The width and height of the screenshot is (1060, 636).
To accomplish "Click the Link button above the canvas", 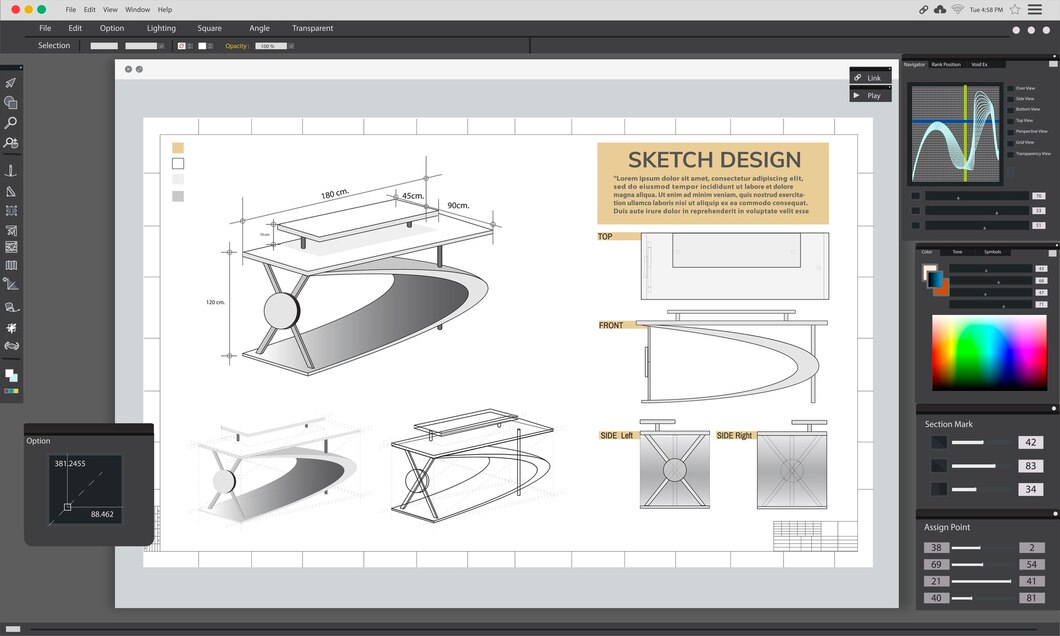I will point(869,77).
